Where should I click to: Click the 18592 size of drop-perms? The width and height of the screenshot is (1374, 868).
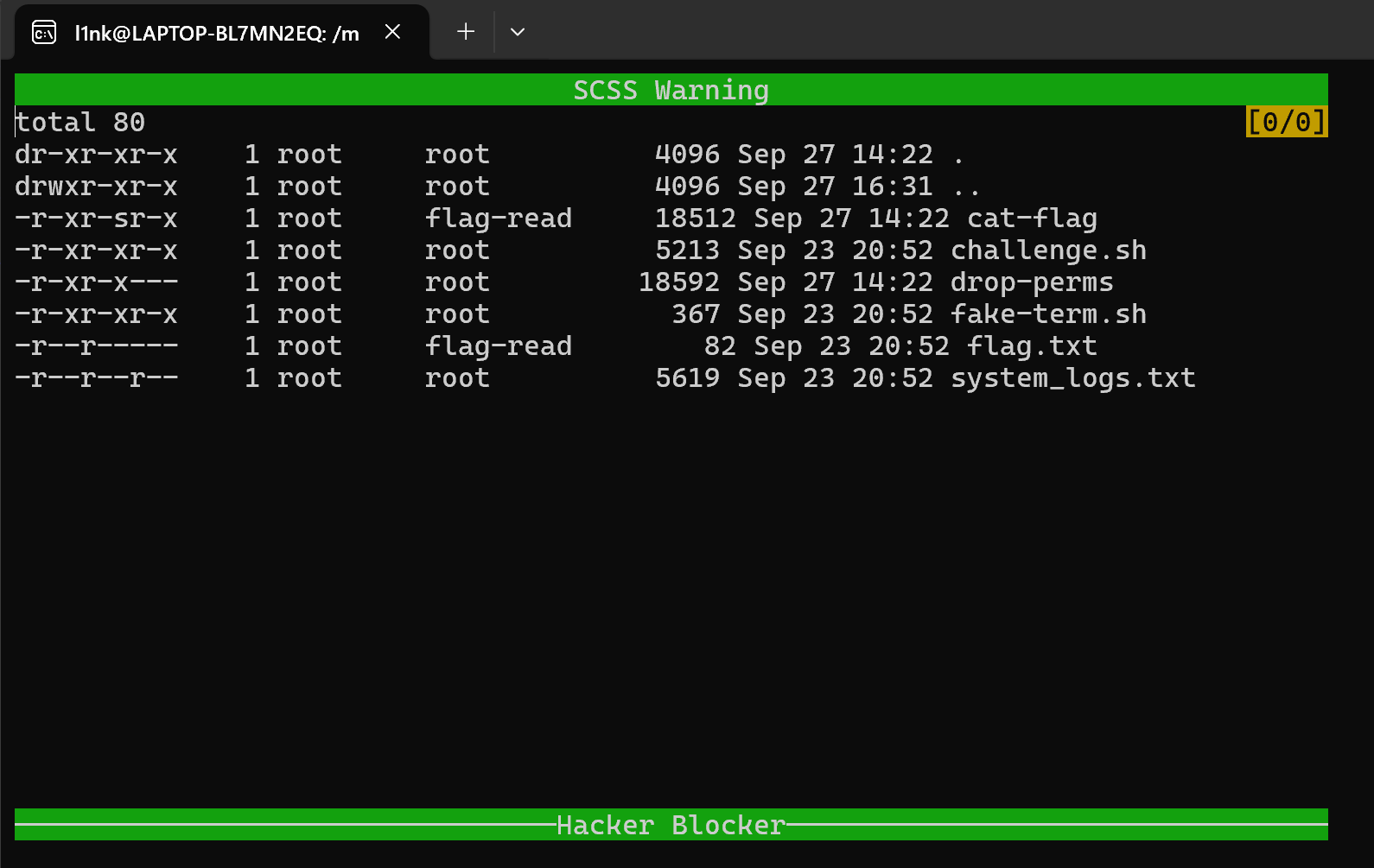click(678, 282)
